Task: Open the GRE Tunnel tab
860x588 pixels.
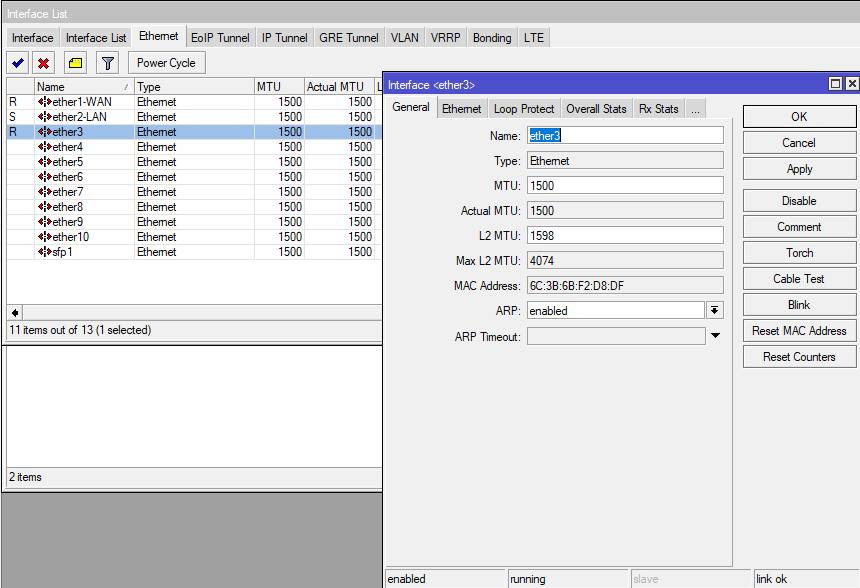Action: (349, 38)
